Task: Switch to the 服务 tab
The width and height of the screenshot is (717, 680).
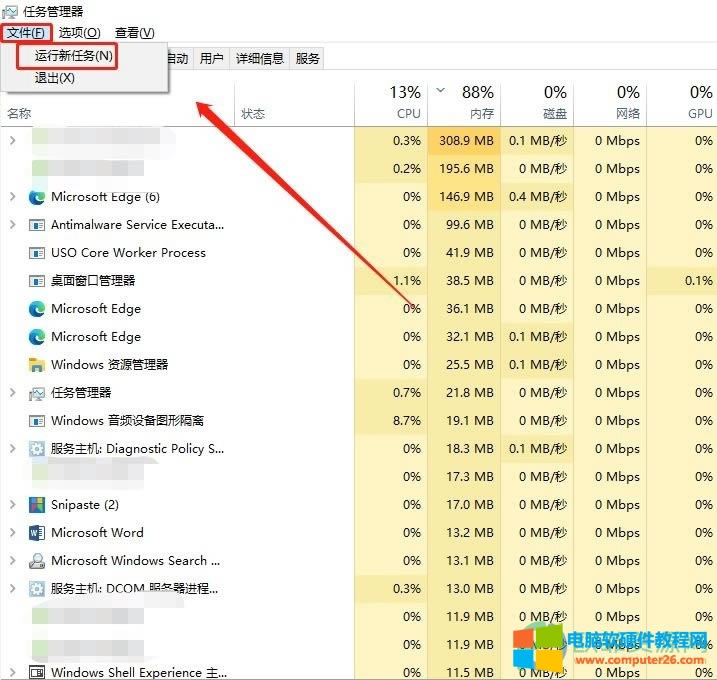Action: click(308, 59)
